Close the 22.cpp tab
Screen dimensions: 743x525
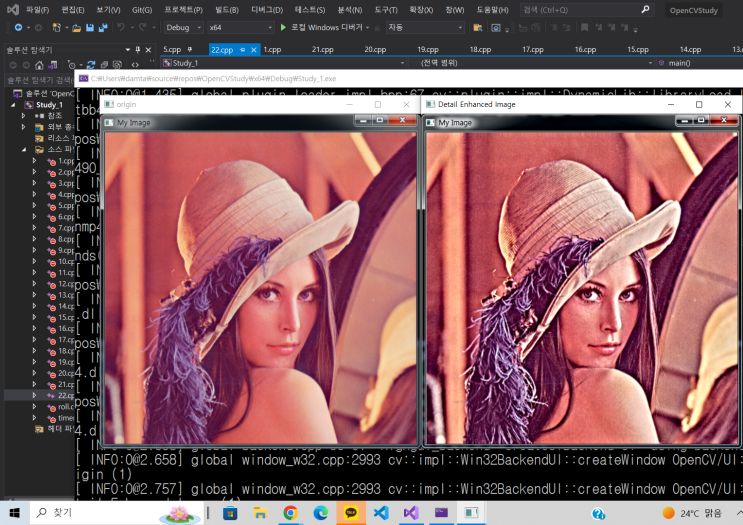[x=254, y=50]
